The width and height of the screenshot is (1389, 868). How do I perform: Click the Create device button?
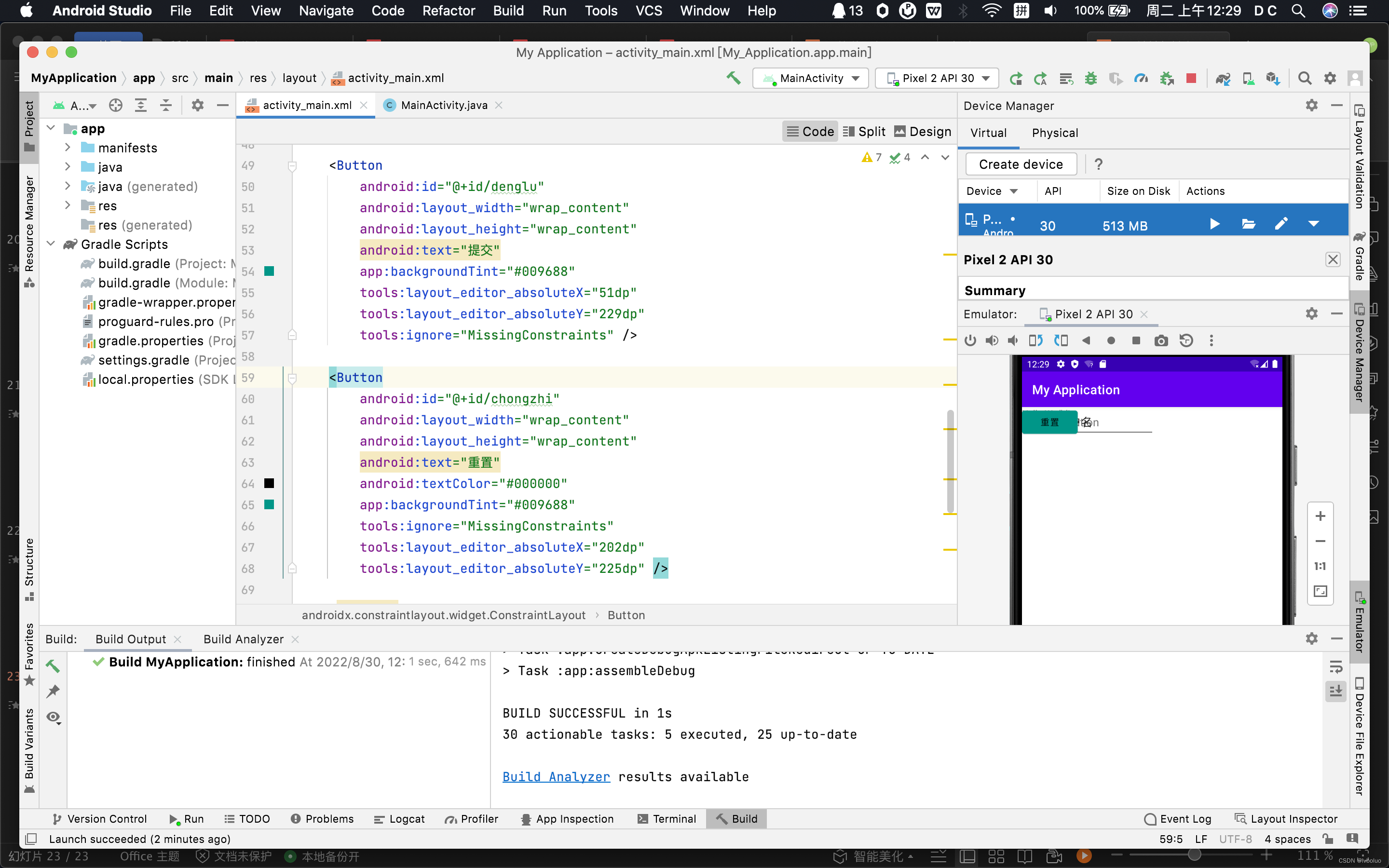[x=1021, y=164]
